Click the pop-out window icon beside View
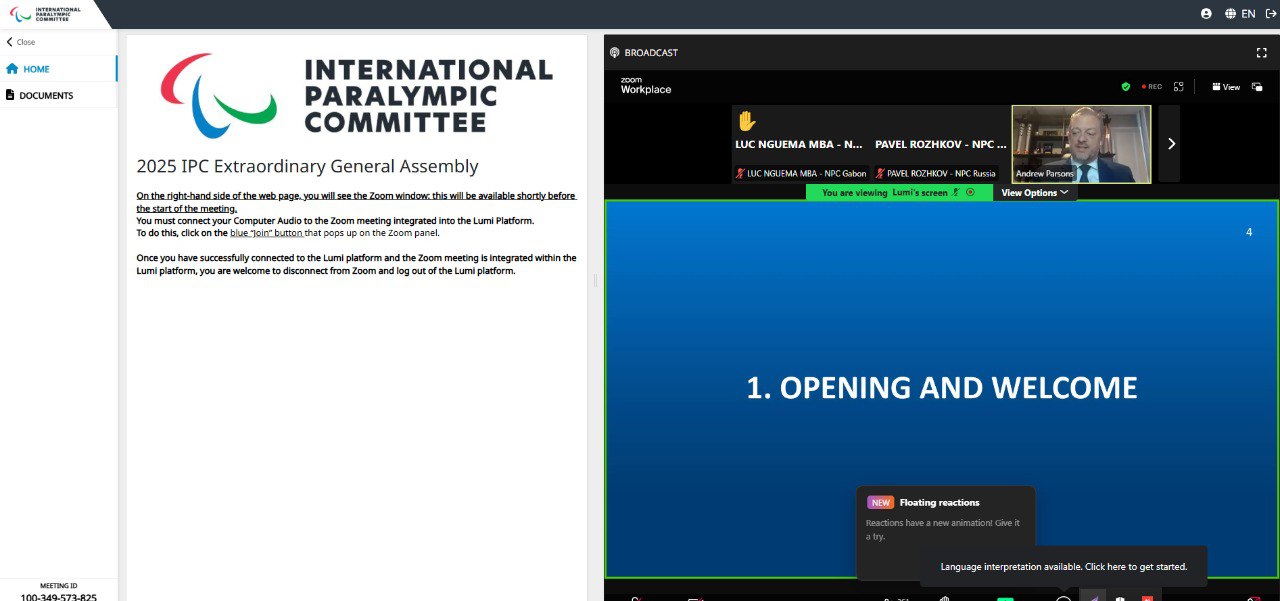 click(x=1256, y=87)
